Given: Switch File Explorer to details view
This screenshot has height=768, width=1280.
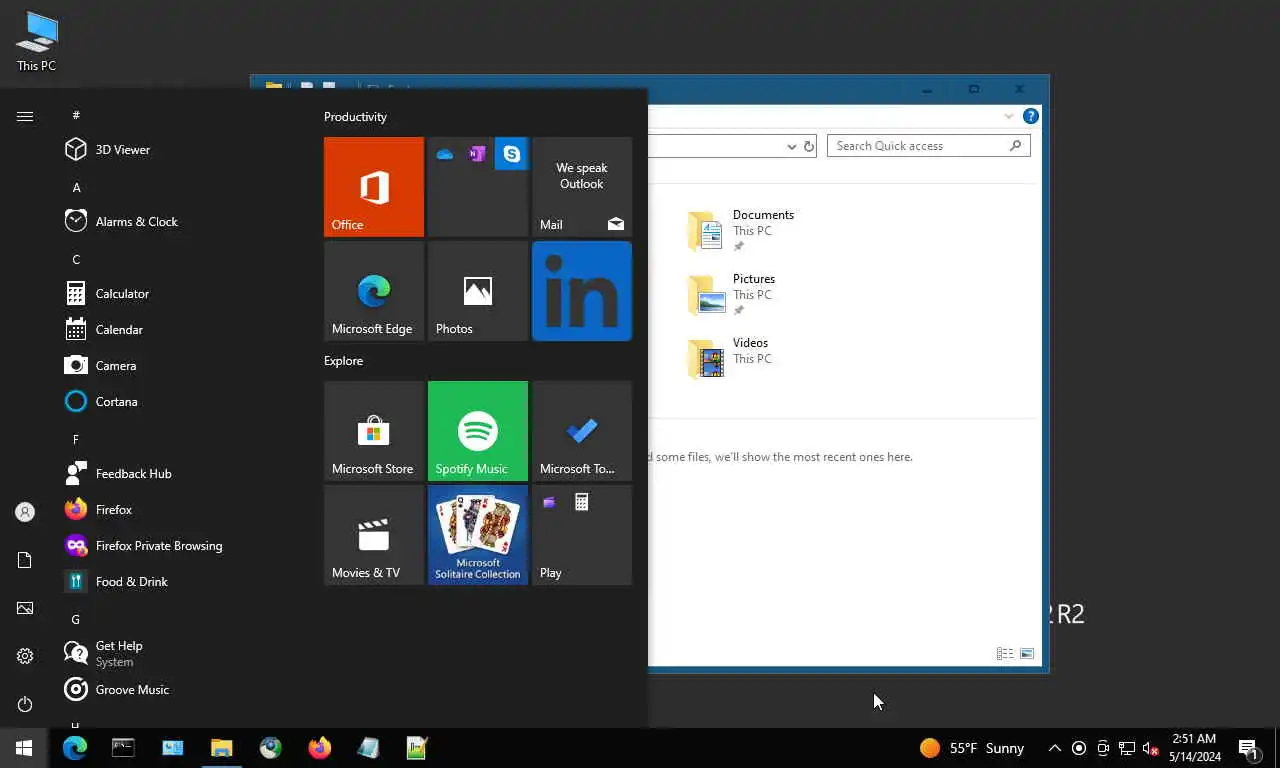Looking at the screenshot, I should (1005, 654).
